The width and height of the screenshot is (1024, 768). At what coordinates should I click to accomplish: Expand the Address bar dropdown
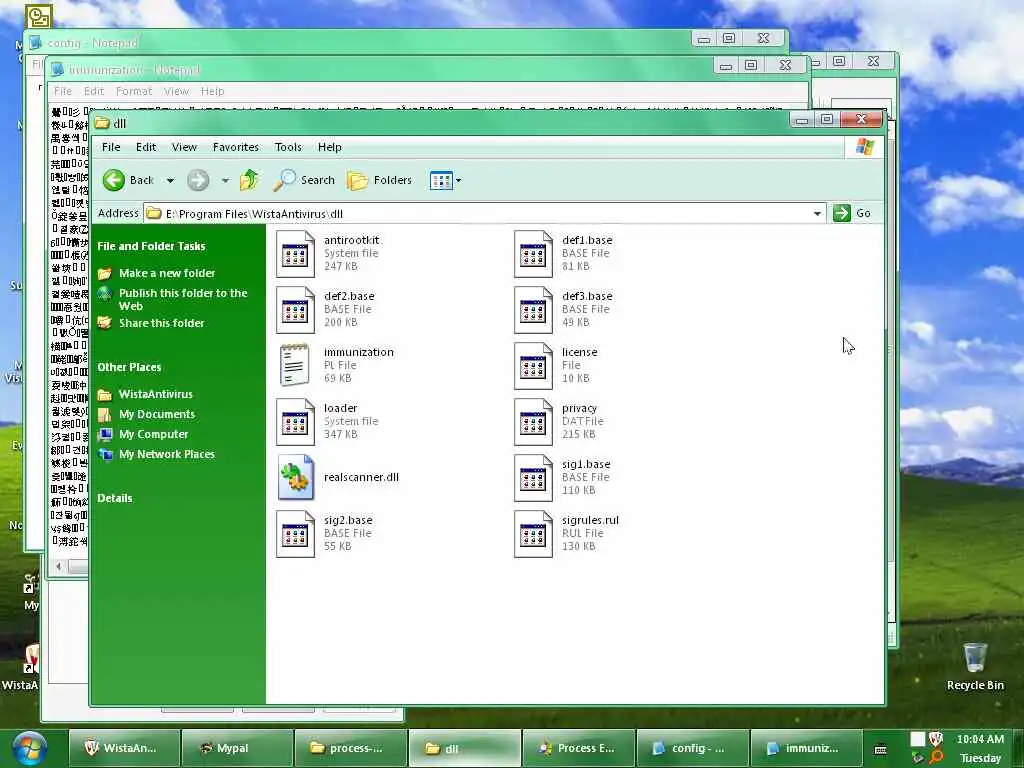click(x=817, y=214)
